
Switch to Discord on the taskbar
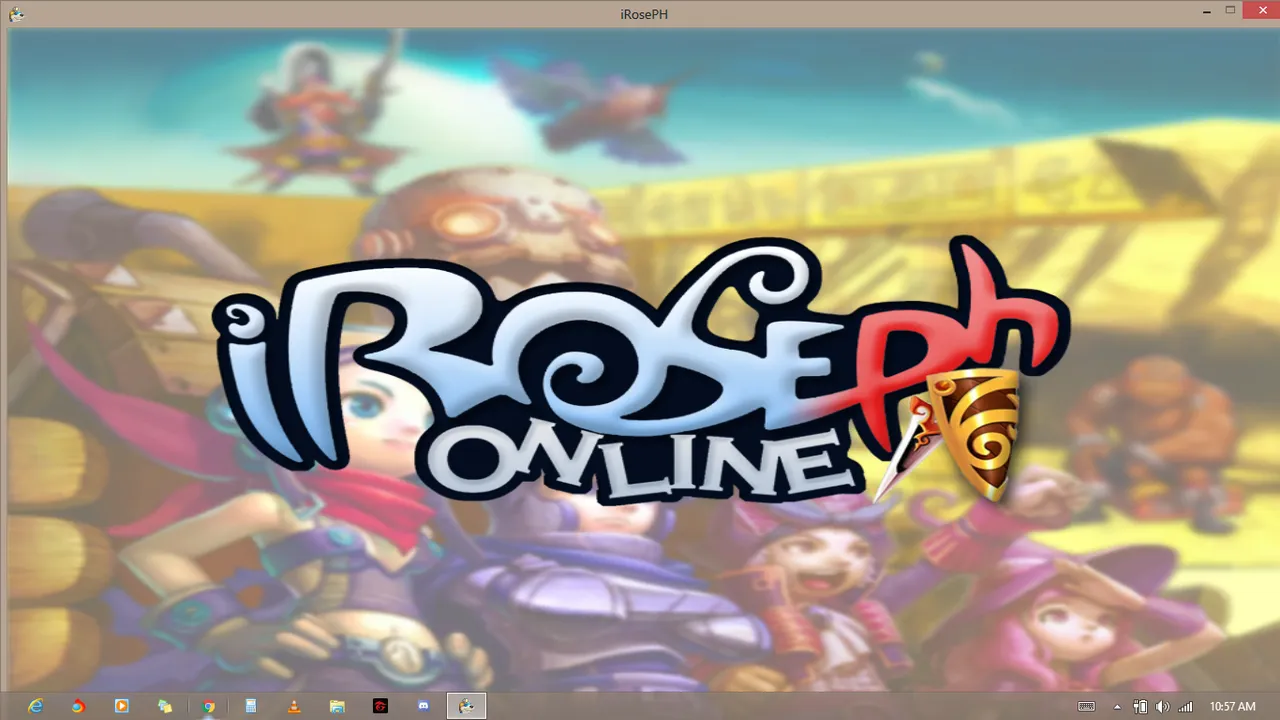tap(423, 706)
